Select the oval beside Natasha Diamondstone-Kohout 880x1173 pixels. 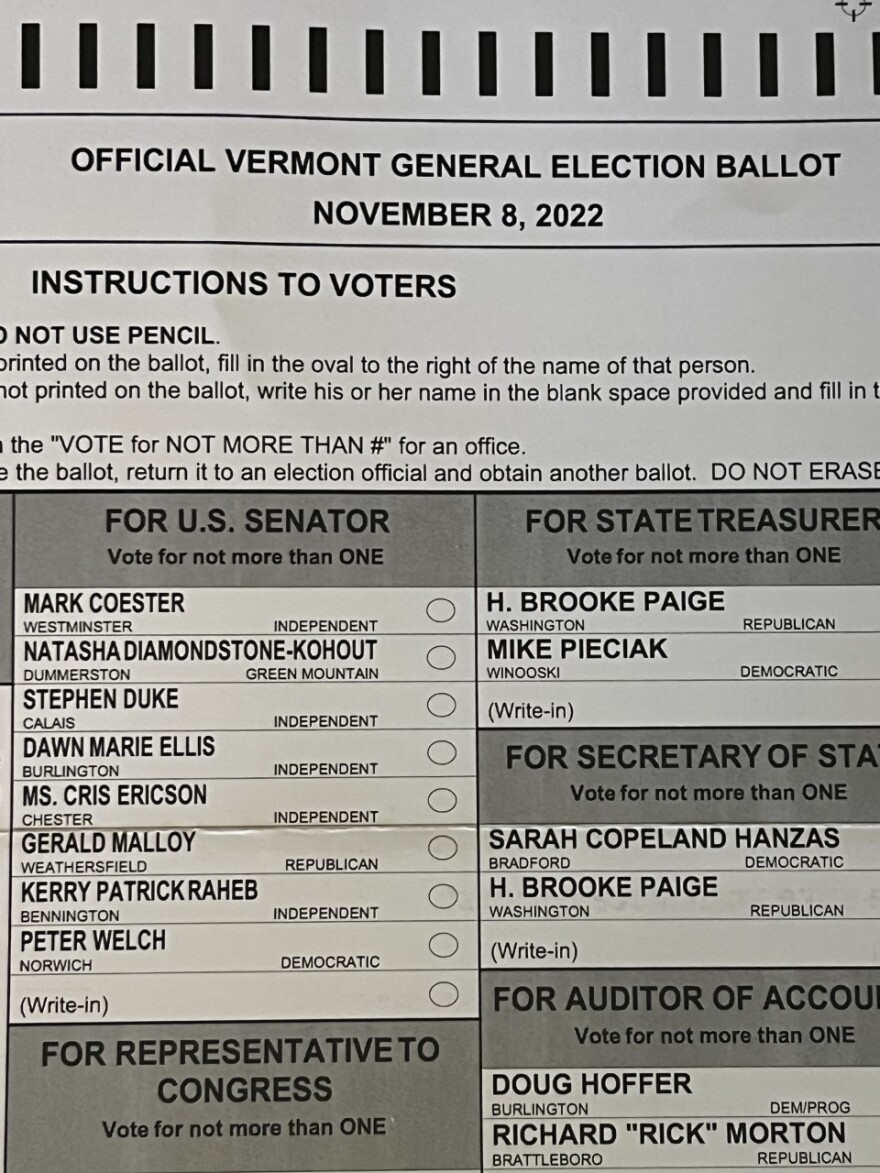pos(441,657)
